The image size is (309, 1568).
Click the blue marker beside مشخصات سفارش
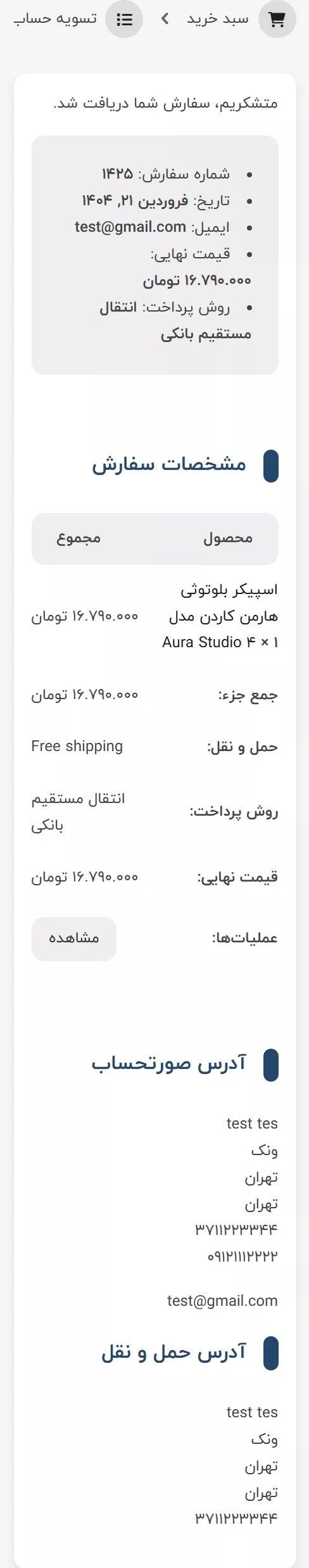click(270, 466)
